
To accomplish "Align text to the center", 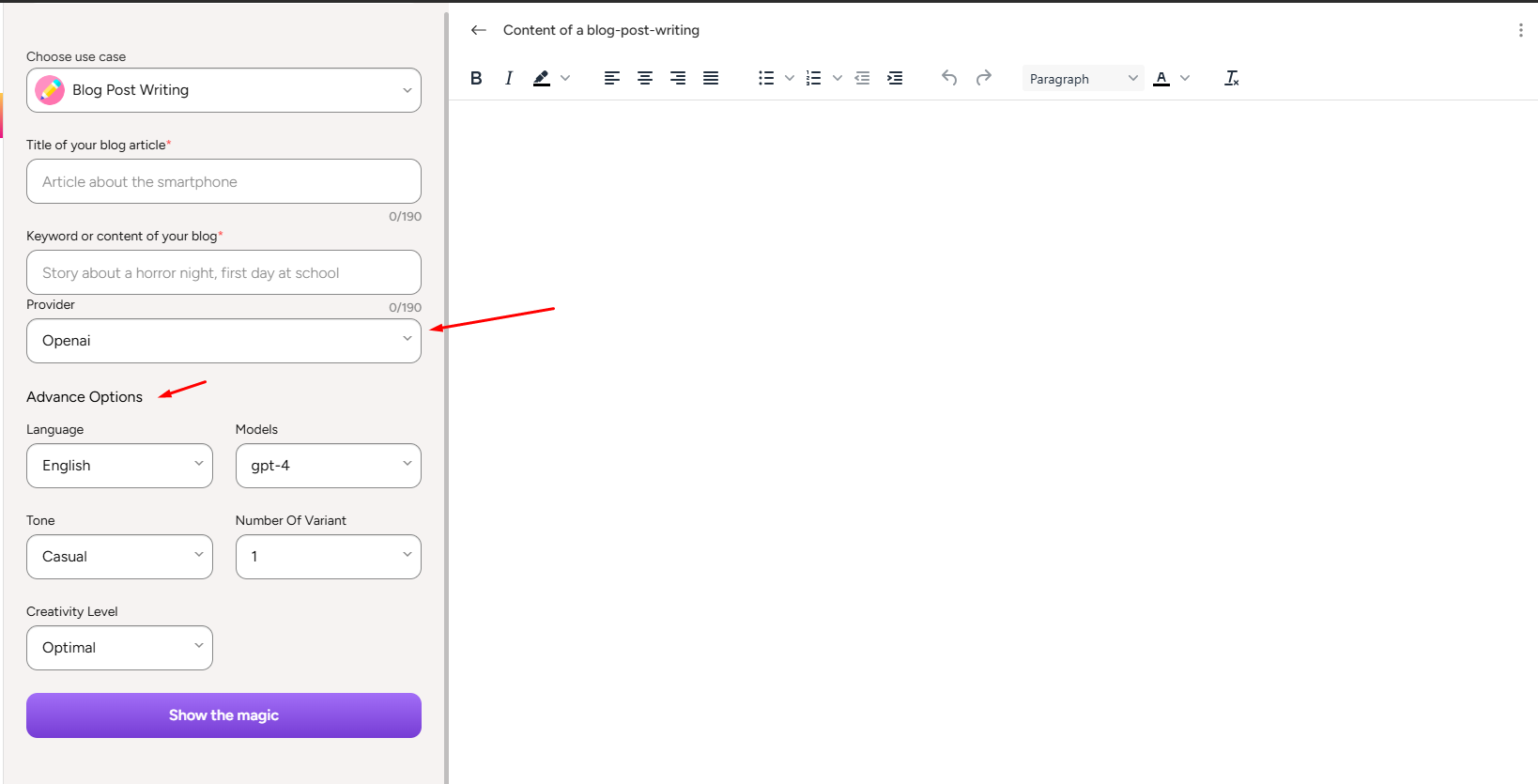I will point(645,78).
